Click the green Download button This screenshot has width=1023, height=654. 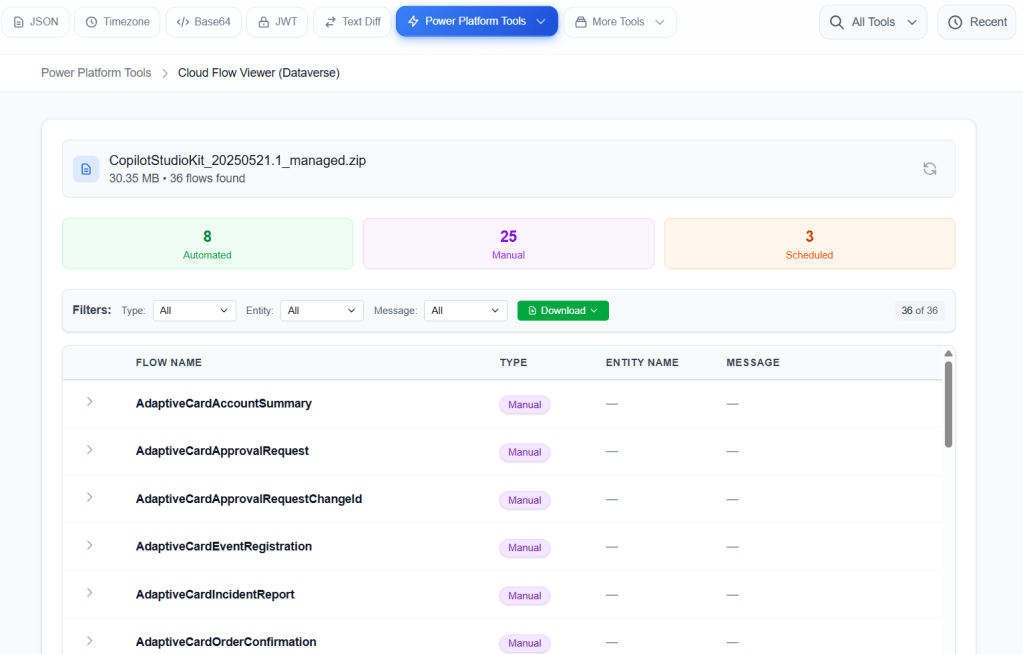click(562, 311)
